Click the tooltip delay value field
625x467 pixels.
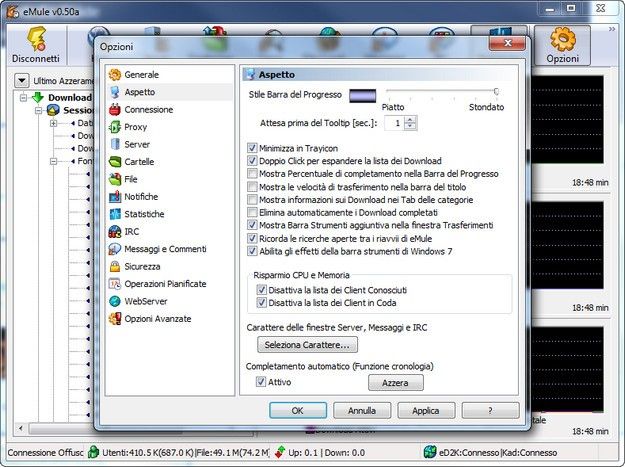point(395,123)
